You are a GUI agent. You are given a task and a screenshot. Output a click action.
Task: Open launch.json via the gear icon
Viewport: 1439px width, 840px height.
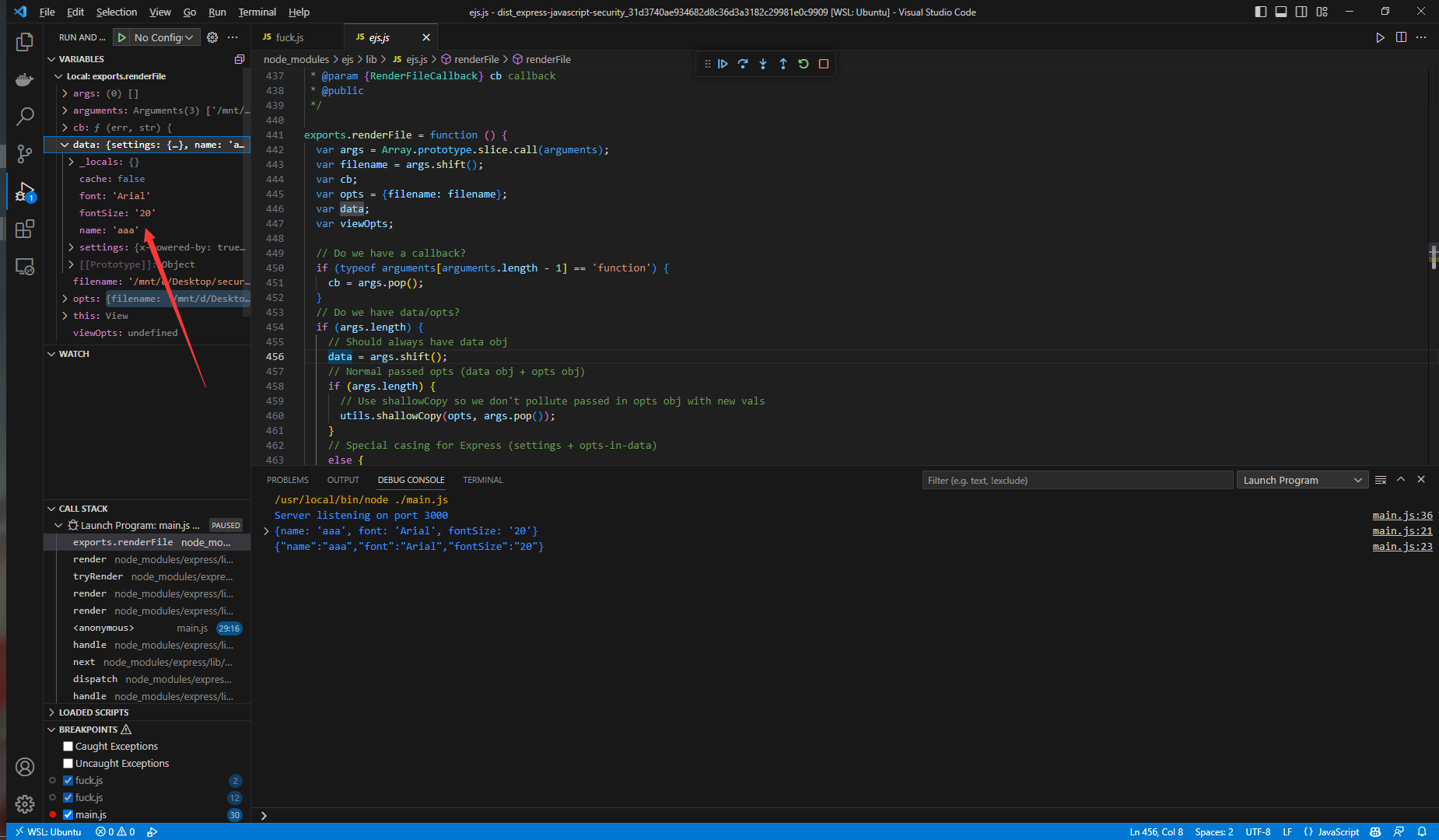212,37
